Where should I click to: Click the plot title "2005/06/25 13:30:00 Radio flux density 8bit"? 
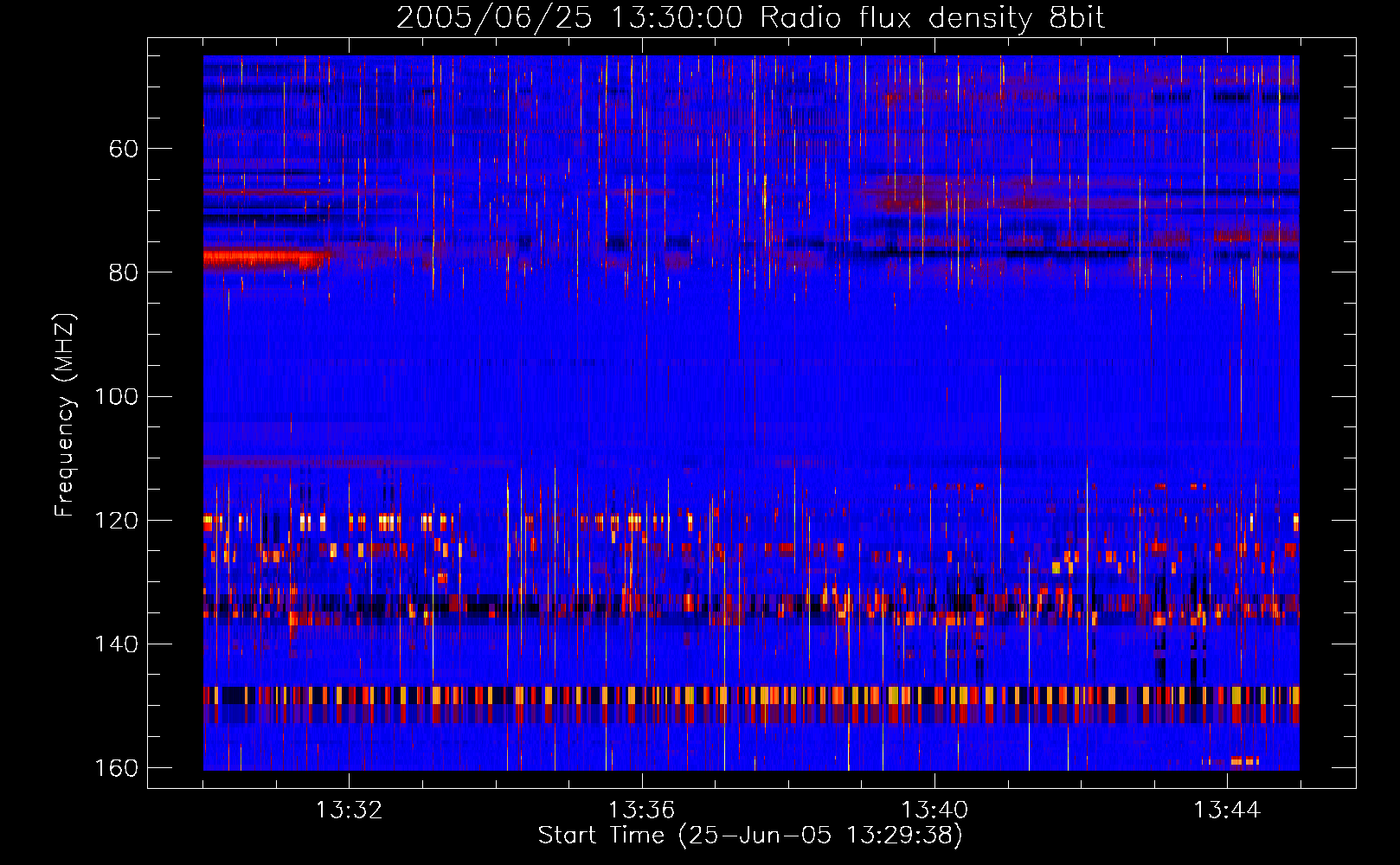point(750,17)
